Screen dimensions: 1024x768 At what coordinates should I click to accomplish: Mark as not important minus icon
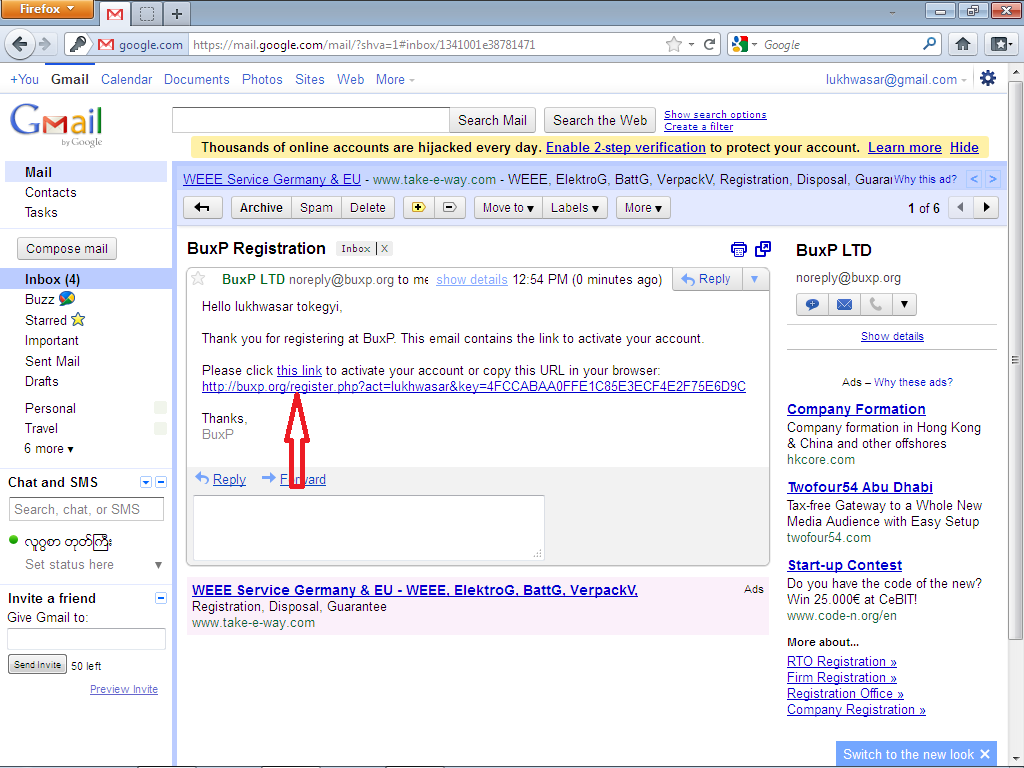pos(449,208)
